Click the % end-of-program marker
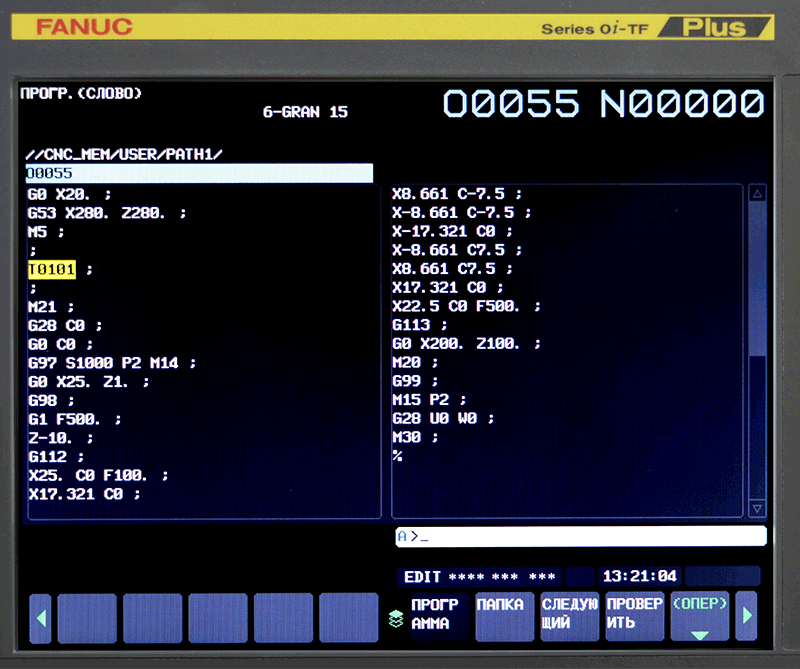Image resolution: width=800 pixels, height=669 pixels. point(397,456)
